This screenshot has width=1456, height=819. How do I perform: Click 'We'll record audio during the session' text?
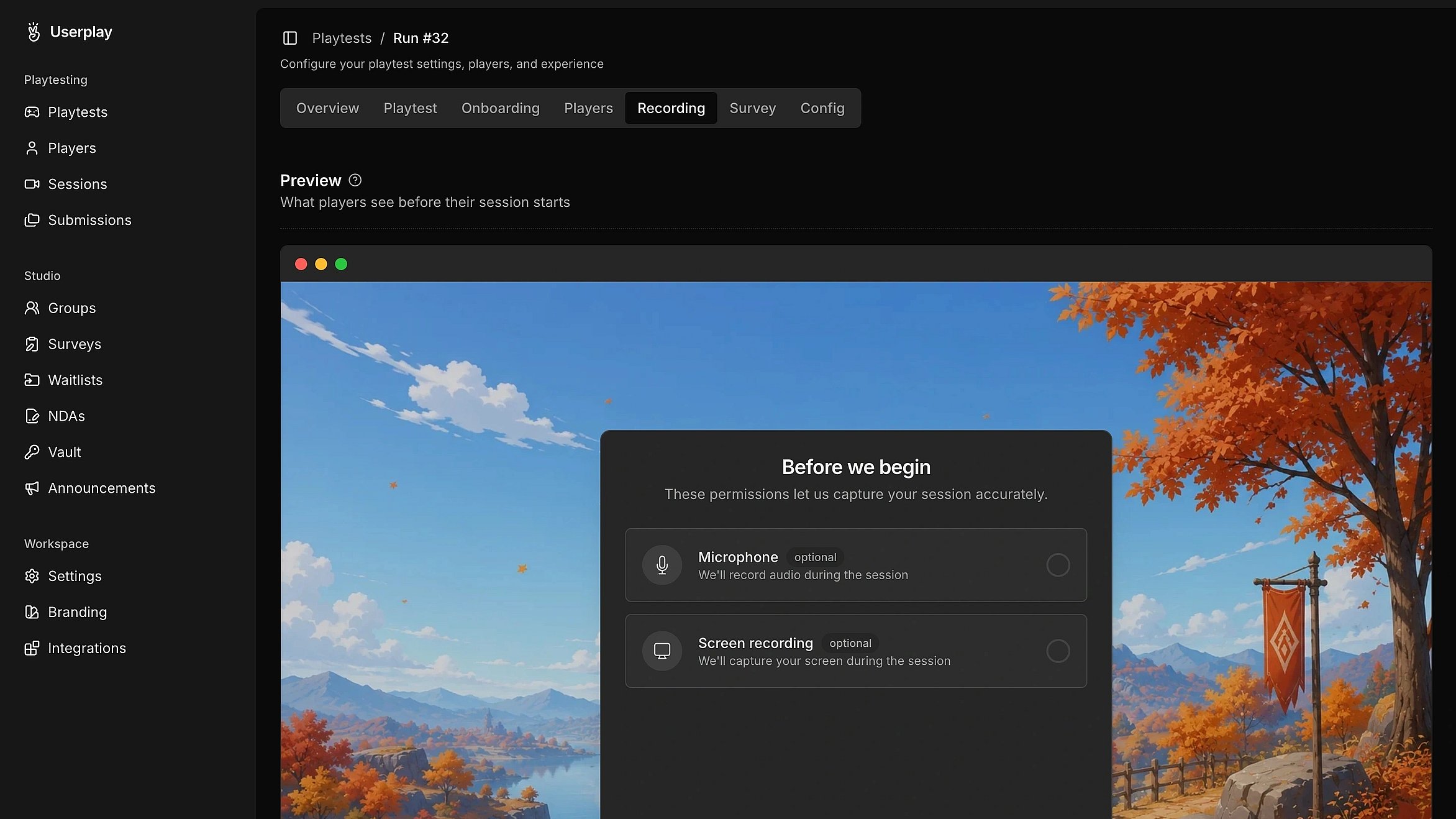tap(803, 575)
